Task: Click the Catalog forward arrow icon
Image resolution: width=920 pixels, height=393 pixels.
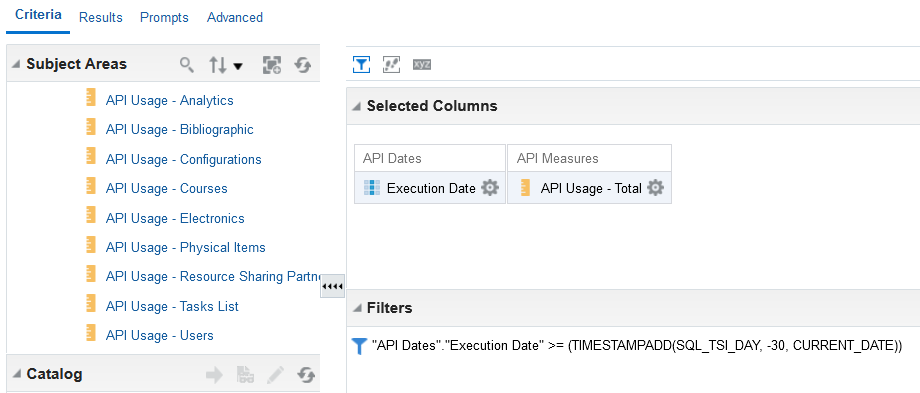Action: [x=214, y=375]
